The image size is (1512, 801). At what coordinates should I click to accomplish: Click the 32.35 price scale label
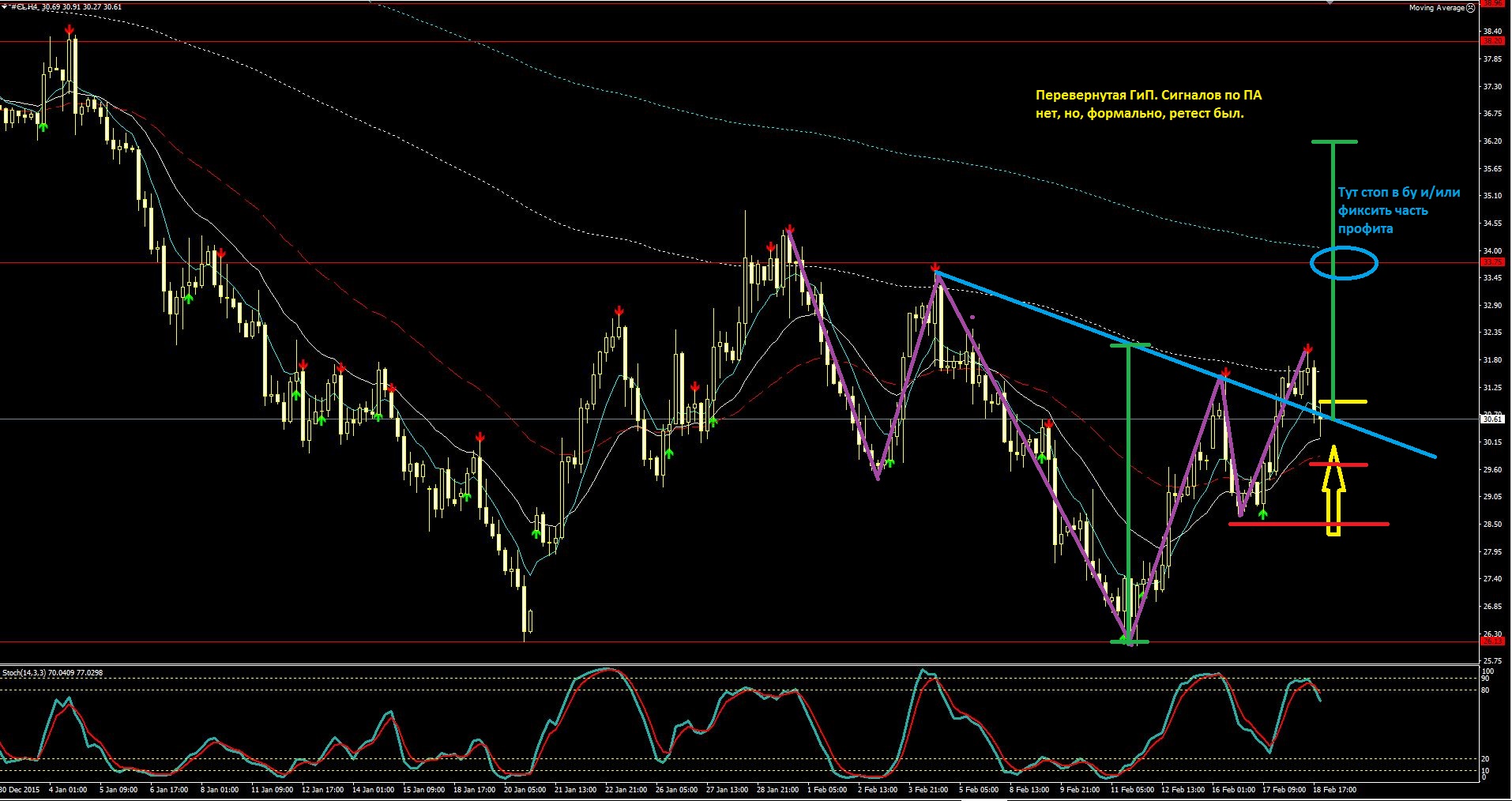click(1492, 333)
